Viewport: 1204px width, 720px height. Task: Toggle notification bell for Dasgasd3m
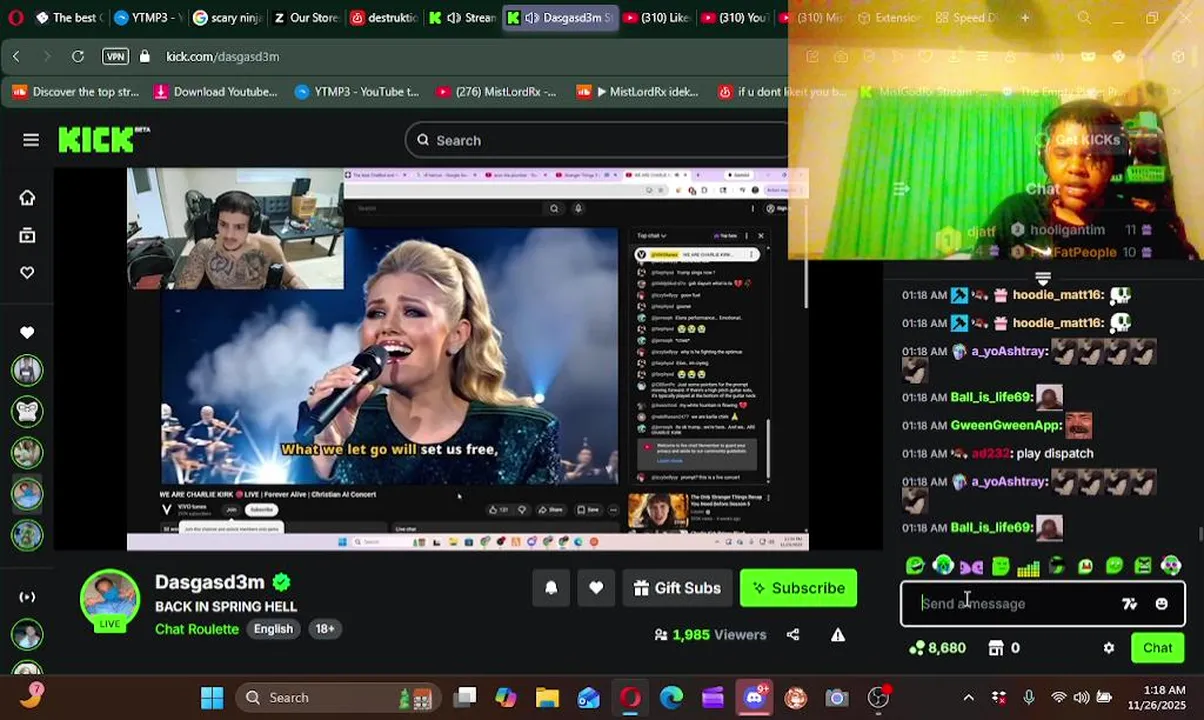551,588
